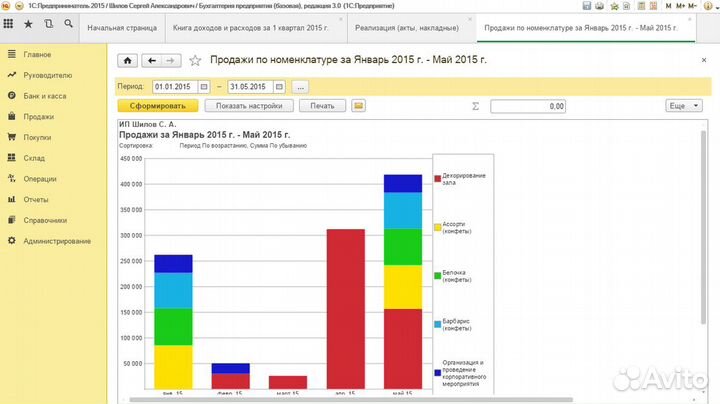Expand the Еще dropdown menu
This screenshot has height=404, width=720.
pos(681,105)
